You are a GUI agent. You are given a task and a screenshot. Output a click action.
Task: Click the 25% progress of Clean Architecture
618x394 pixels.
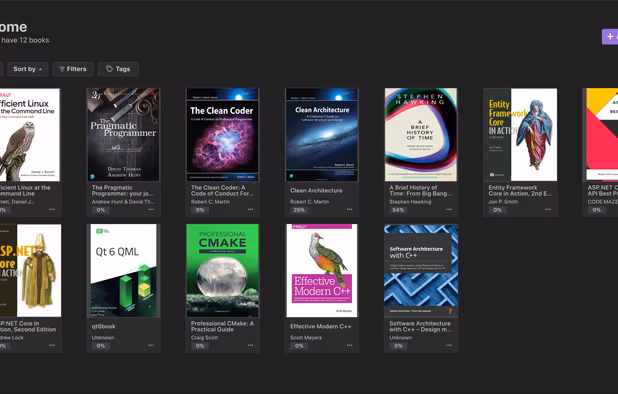pyautogui.click(x=299, y=210)
